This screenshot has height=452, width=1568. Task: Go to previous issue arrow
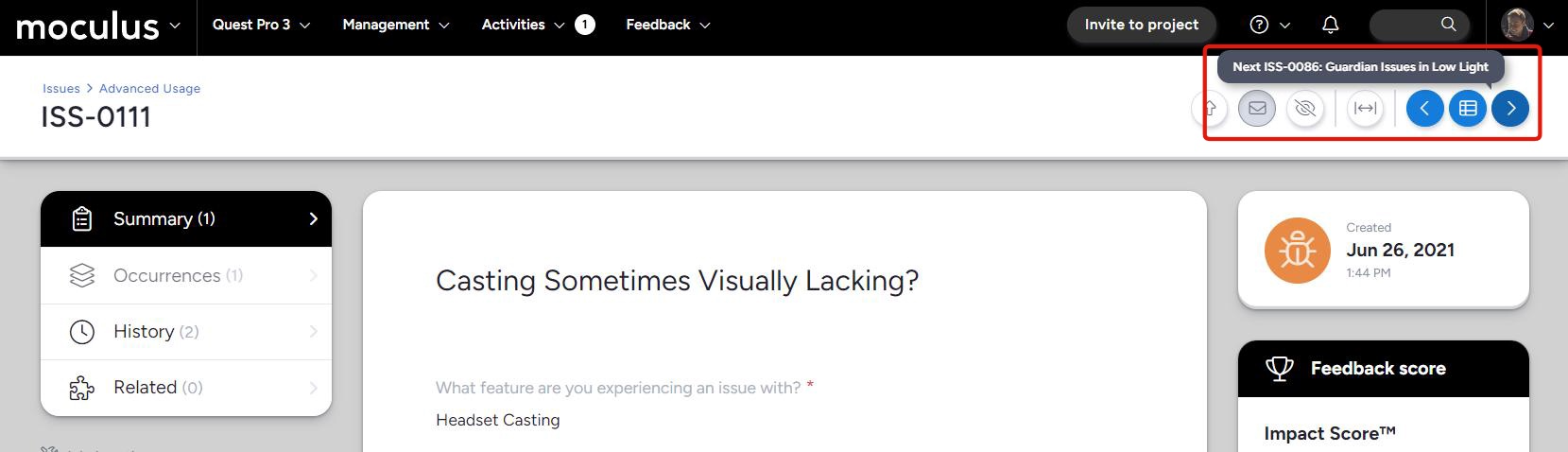point(1424,109)
